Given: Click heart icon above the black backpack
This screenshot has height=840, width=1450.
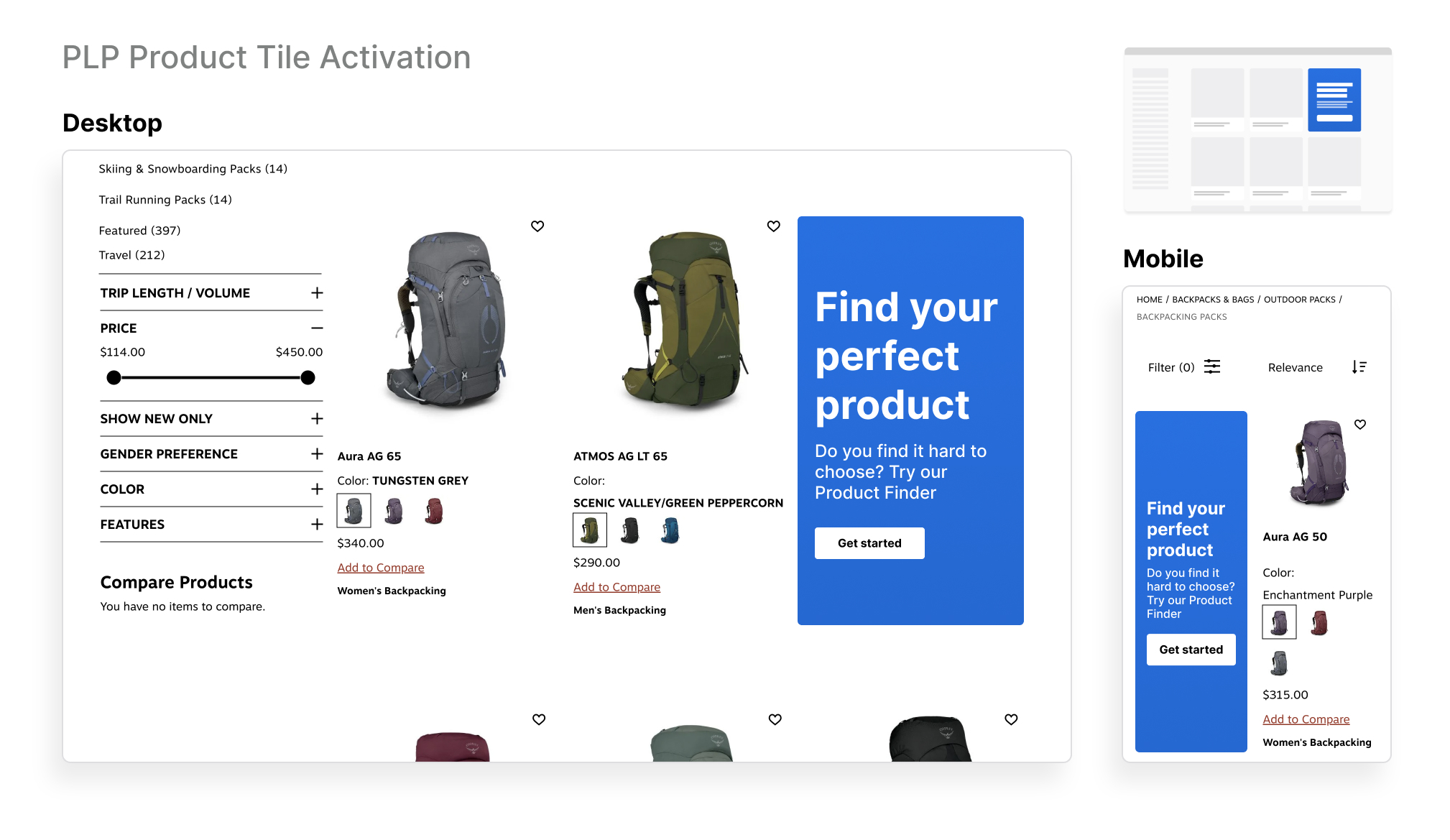Looking at the screenshot, I should click(x=1011, y=719).
